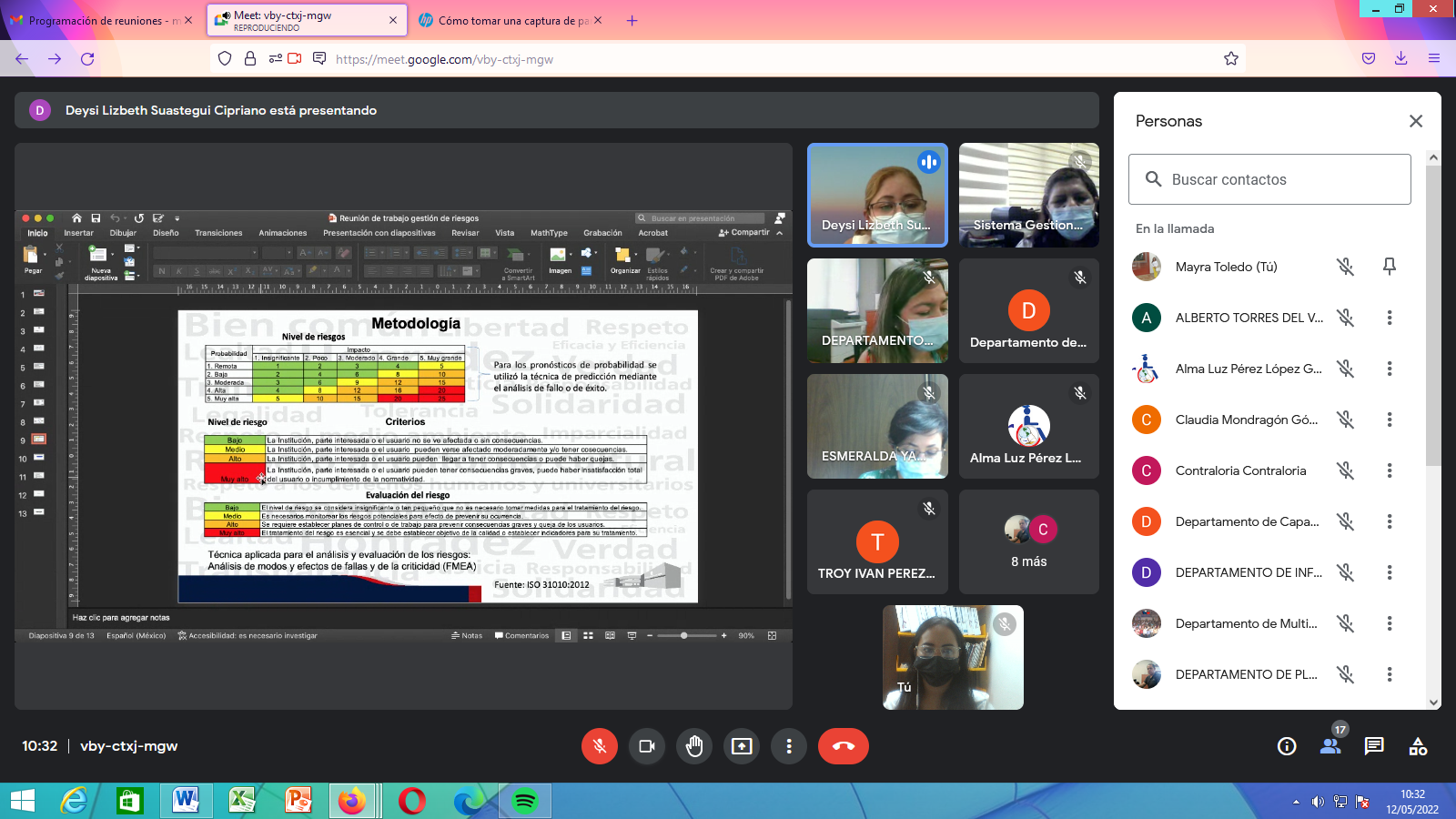Open options for ALBERTO TORRES DEL V...
The height and width of the screenshot is (819, 1456).
tap(1390, 318)
